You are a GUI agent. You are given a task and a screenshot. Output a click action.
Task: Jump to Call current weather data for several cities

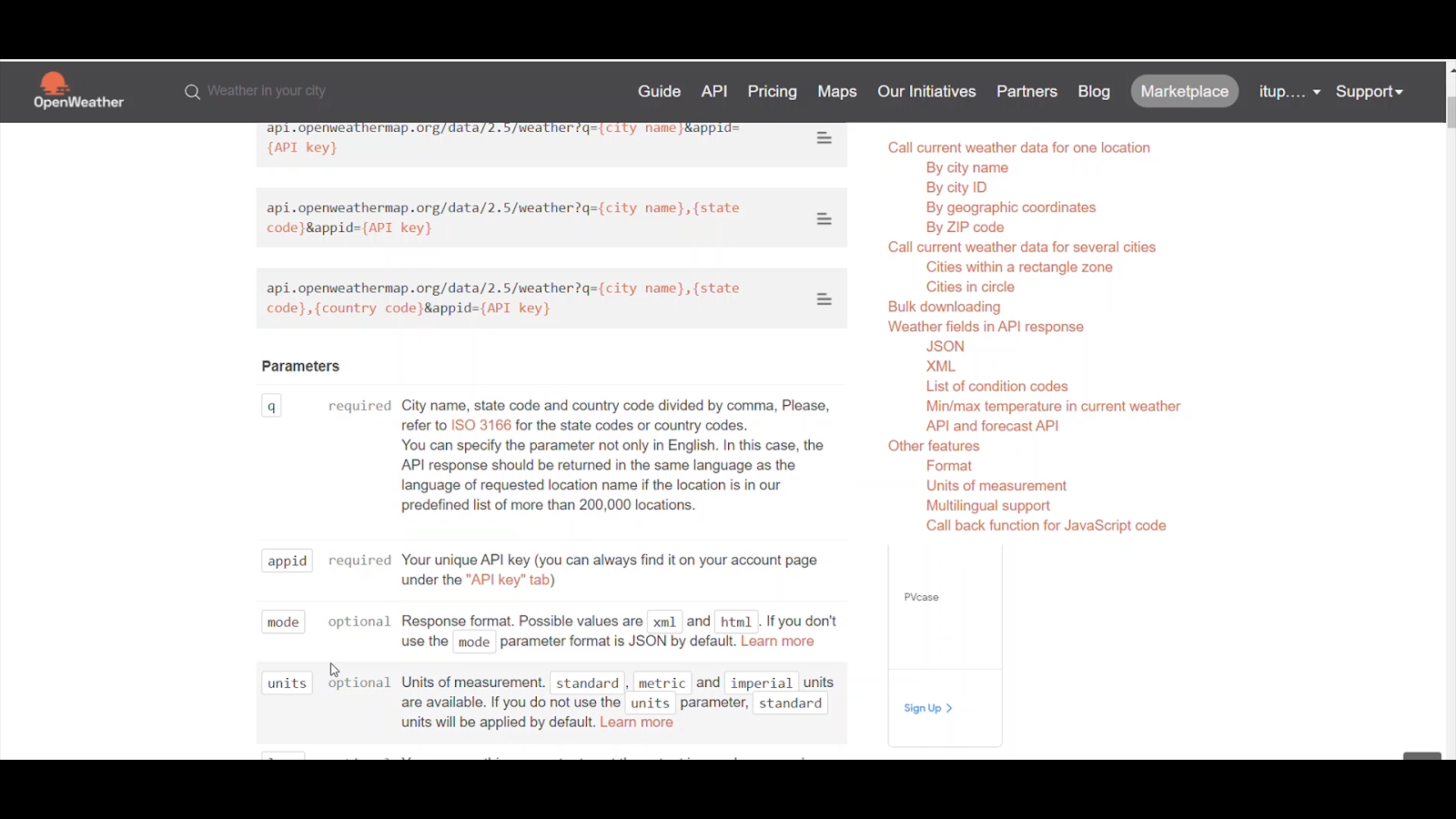point(1022,248)
